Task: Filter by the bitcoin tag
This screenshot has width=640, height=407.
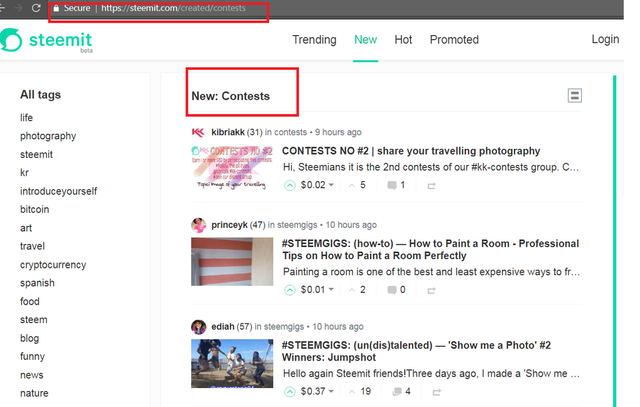Action: [x=35, y=209]
